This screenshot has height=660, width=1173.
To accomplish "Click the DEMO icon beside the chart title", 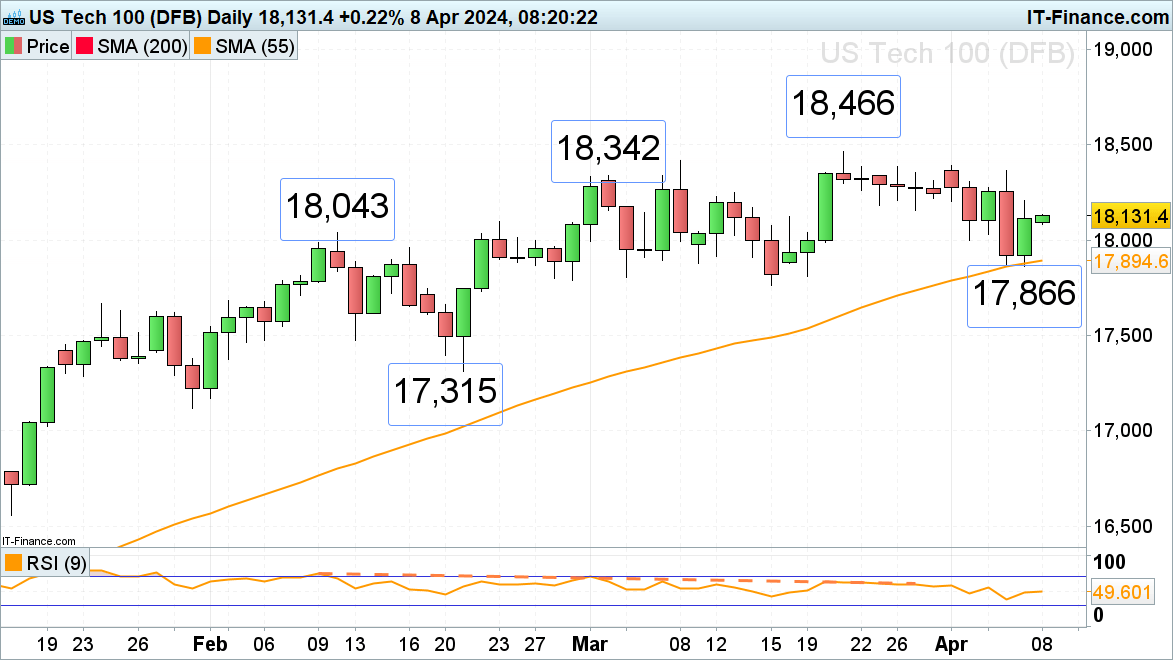I will [x=13, y=16].
